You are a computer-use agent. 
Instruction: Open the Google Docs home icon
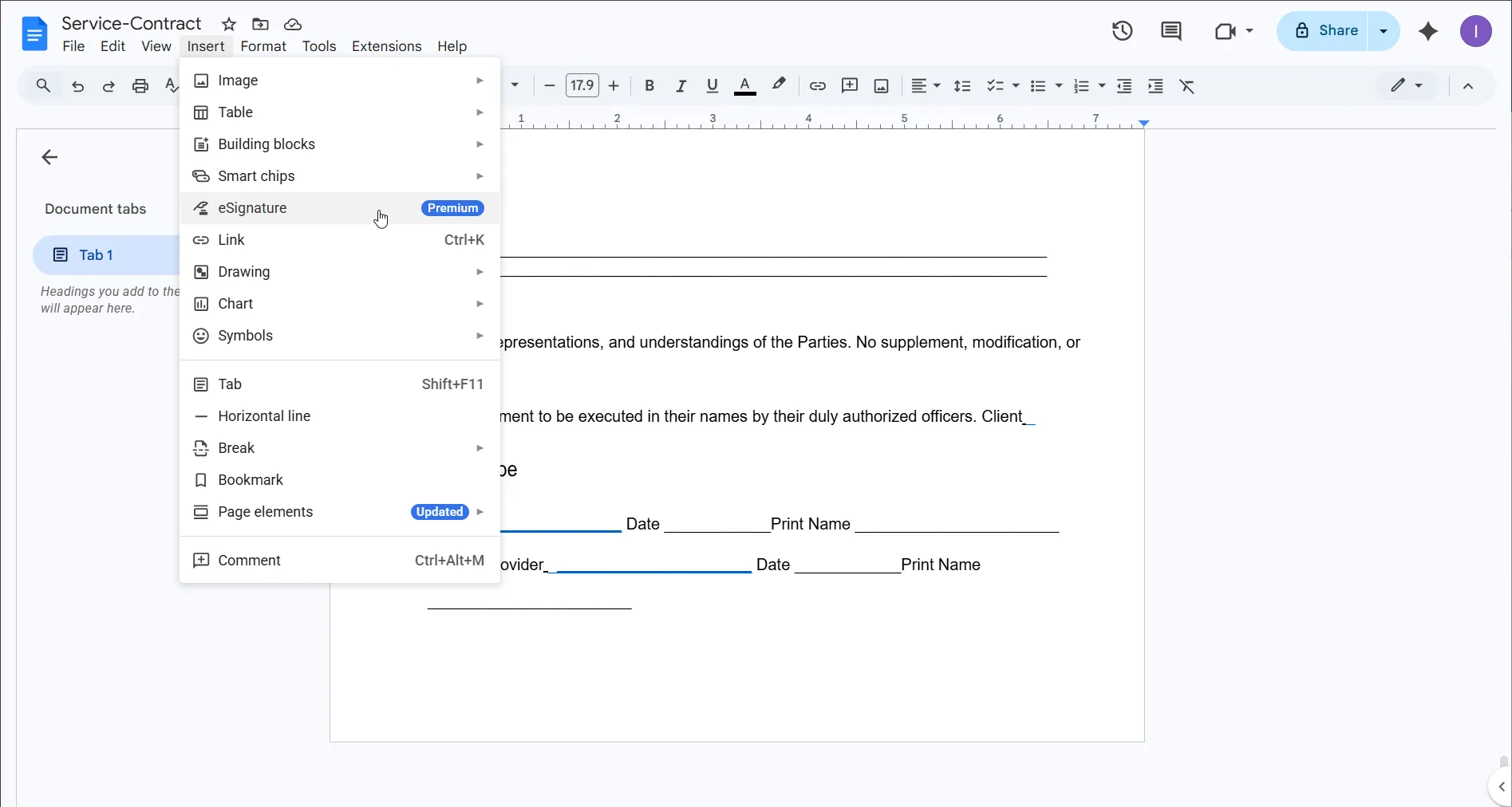pos(34,34)
